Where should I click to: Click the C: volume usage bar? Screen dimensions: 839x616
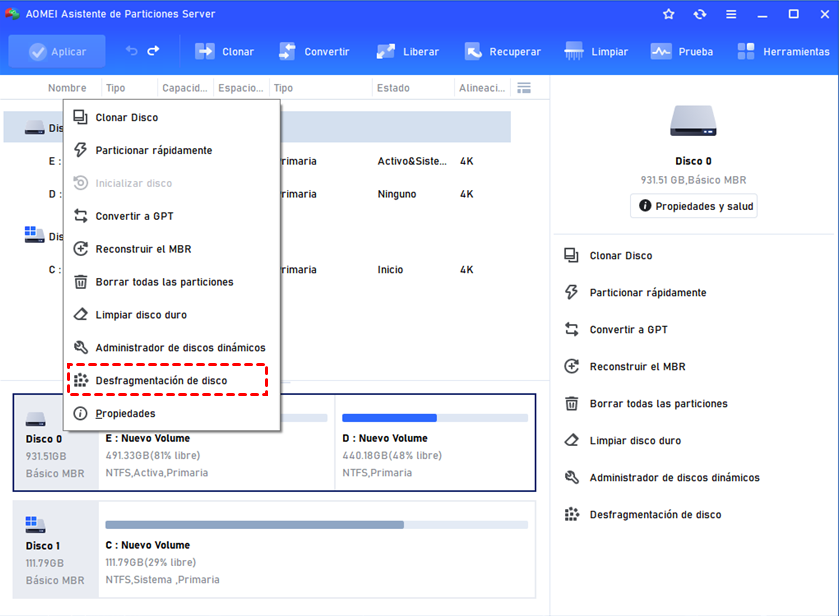pos(317,525)
